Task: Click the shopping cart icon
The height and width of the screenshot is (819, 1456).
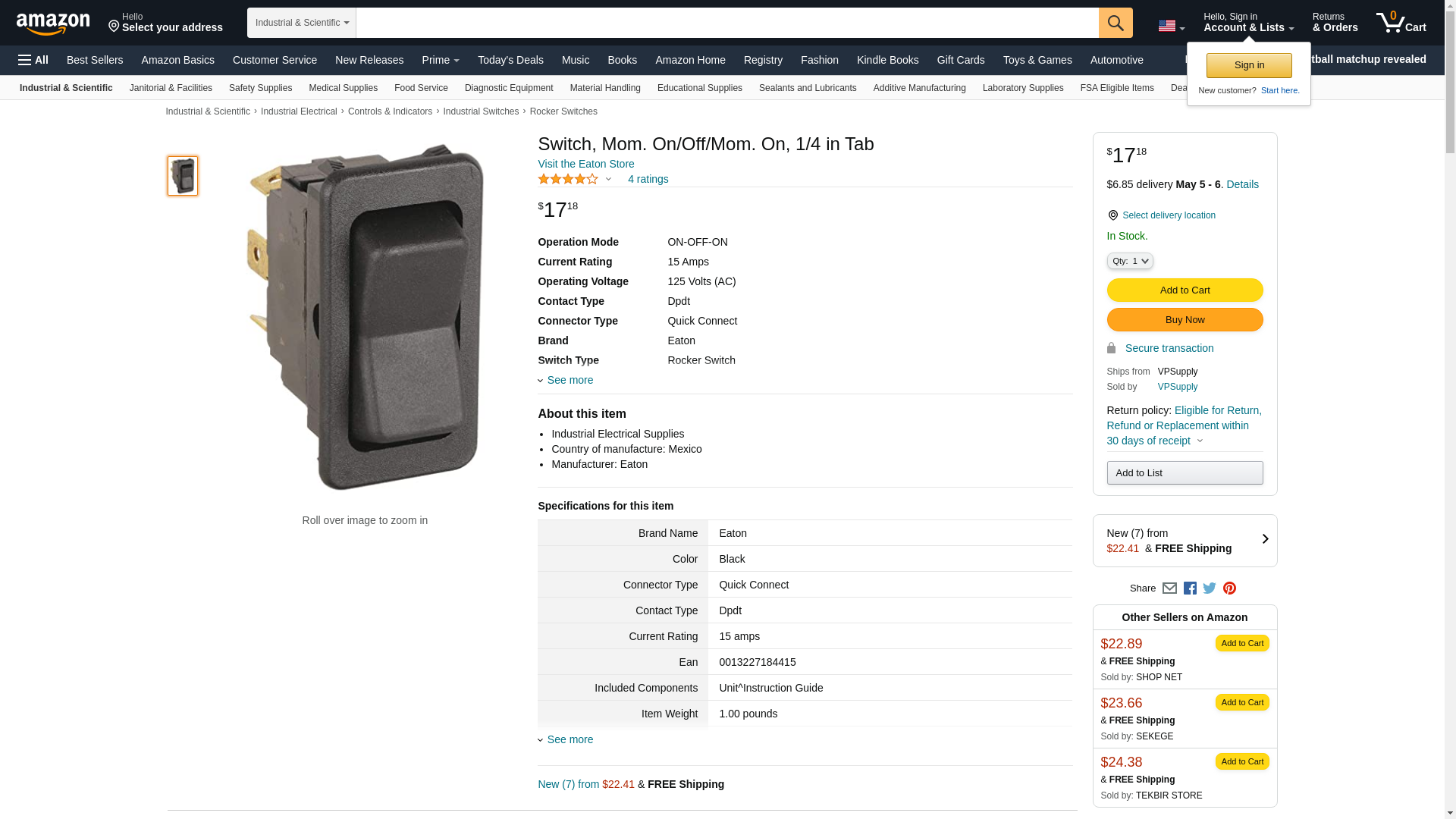Action: [x=1400, y=22]
